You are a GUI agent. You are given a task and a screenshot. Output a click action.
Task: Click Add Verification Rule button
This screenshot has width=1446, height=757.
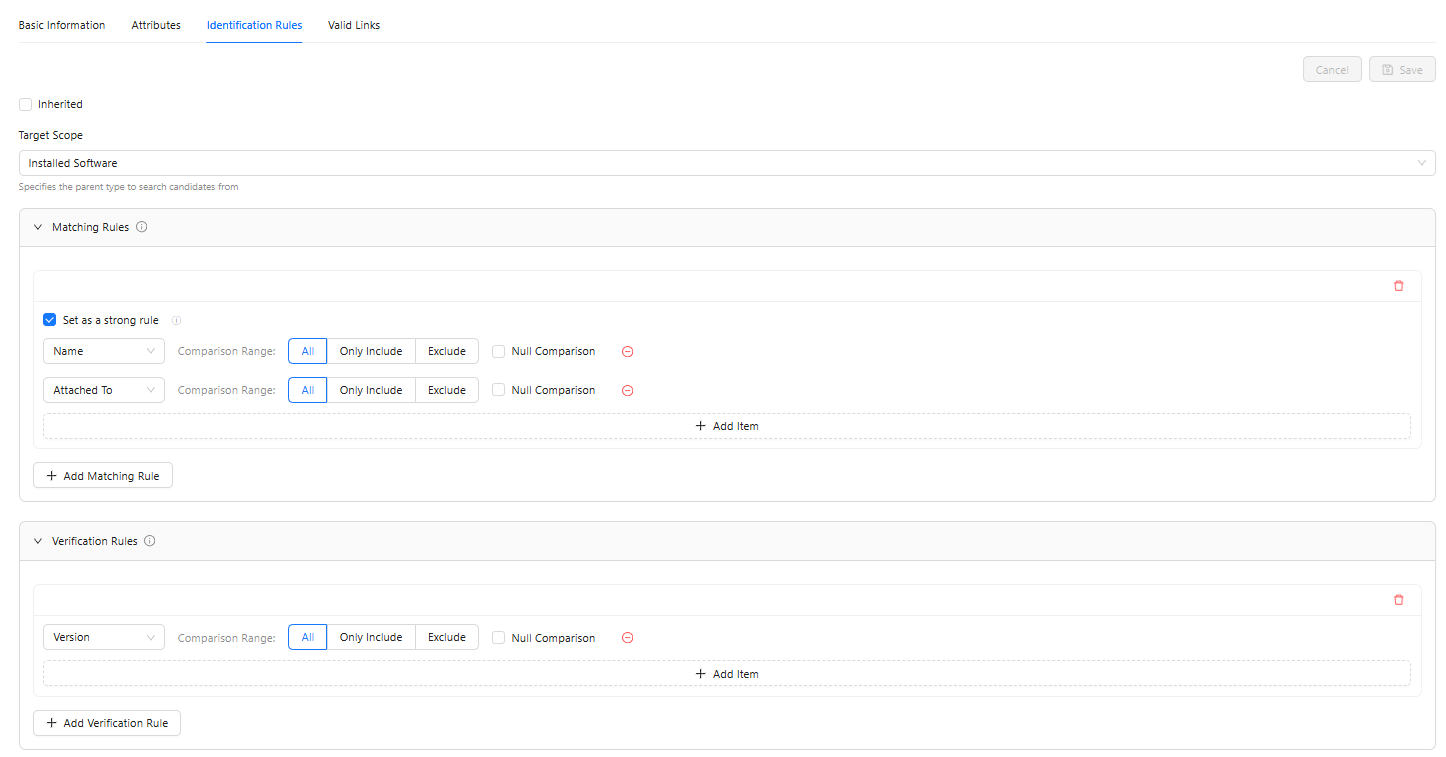[x=107, y=723]
